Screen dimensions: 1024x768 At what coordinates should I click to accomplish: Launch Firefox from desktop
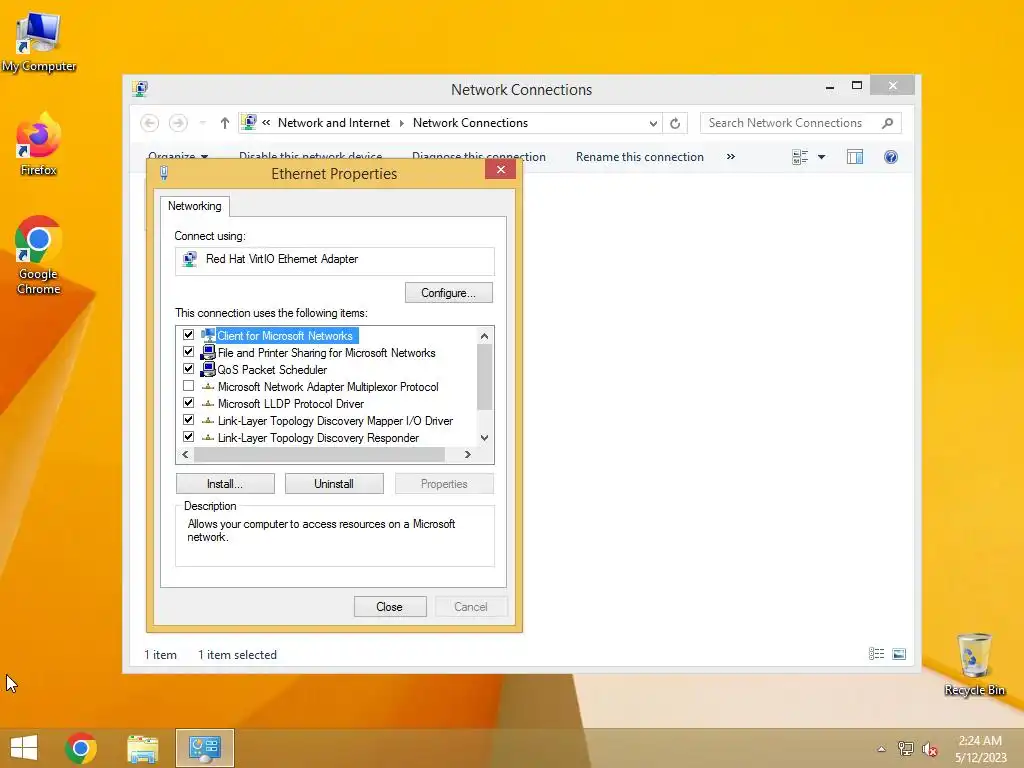pyautogui.click(x=39, y=145)
